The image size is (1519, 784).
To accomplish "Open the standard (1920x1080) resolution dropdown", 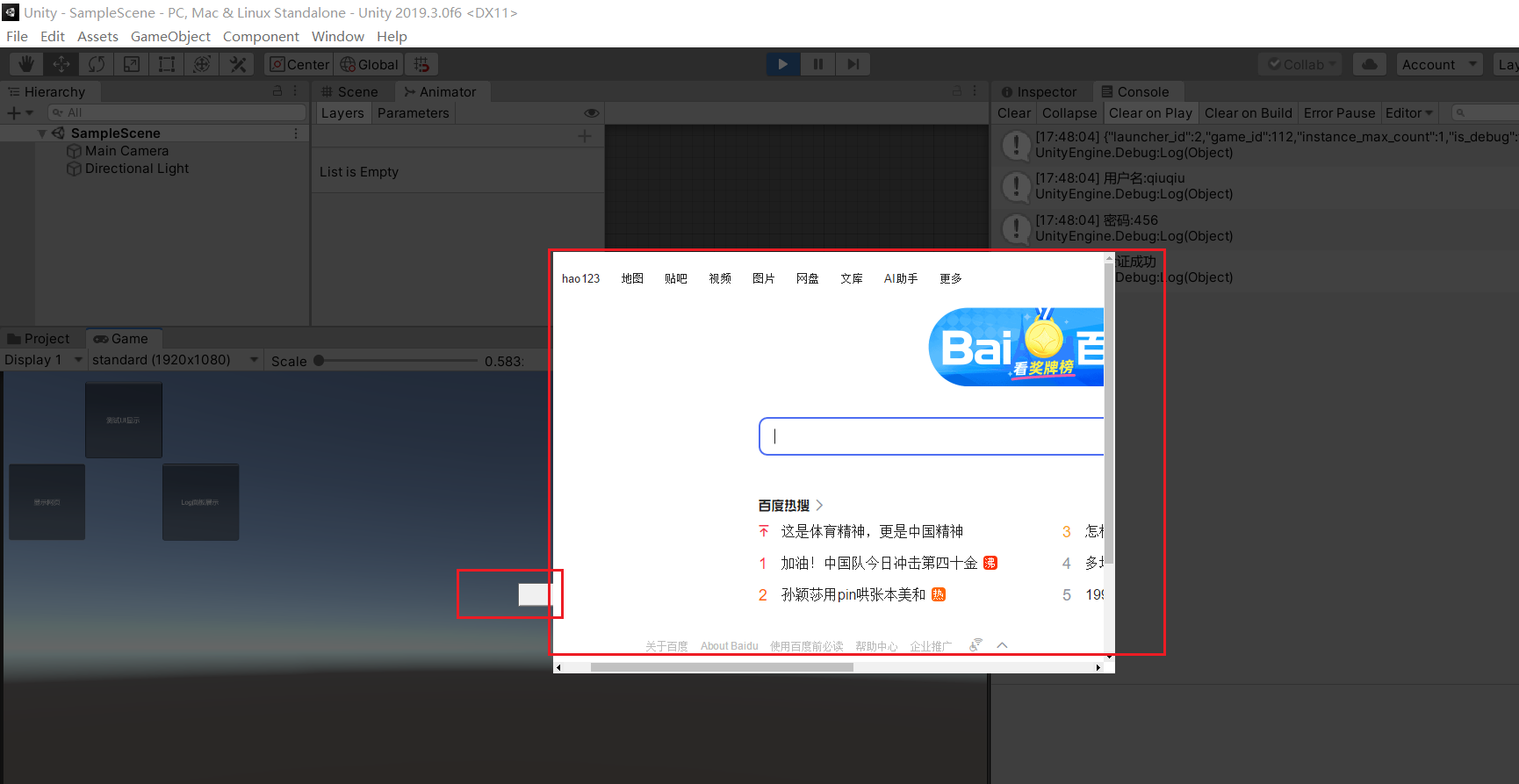I will 176,360.
